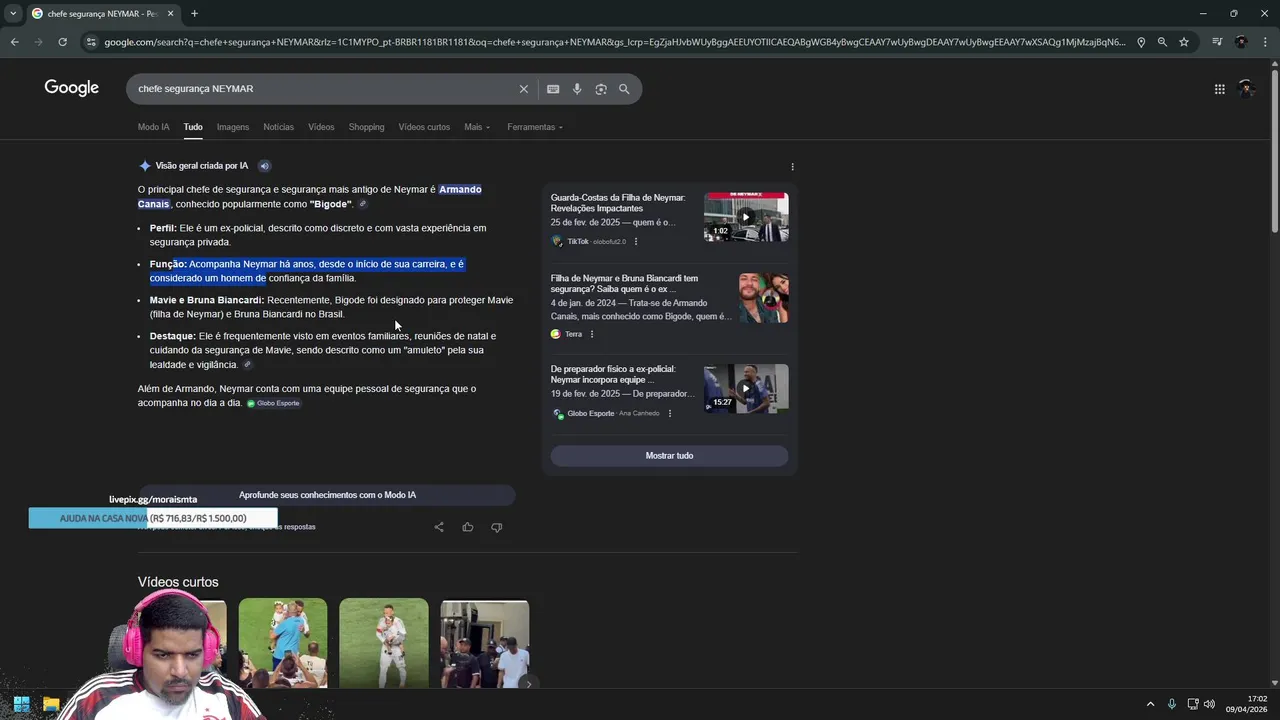Open the Chrome three-dot menu
Image resolution: width=1280 pixels, height=720 pixels.
[1265, 42]
